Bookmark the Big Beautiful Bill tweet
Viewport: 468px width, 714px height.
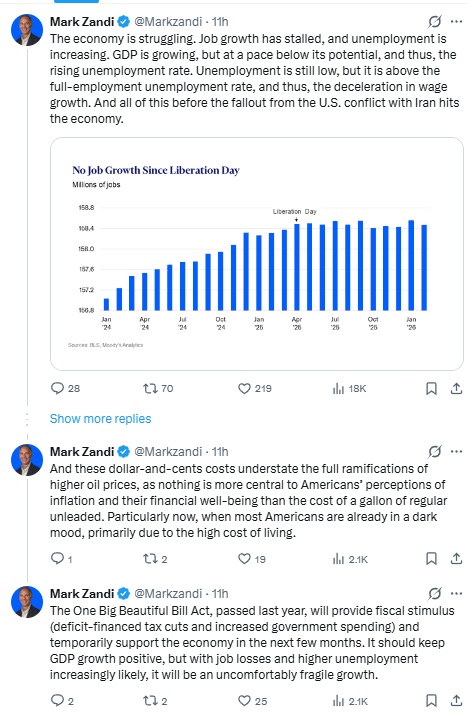431,700
